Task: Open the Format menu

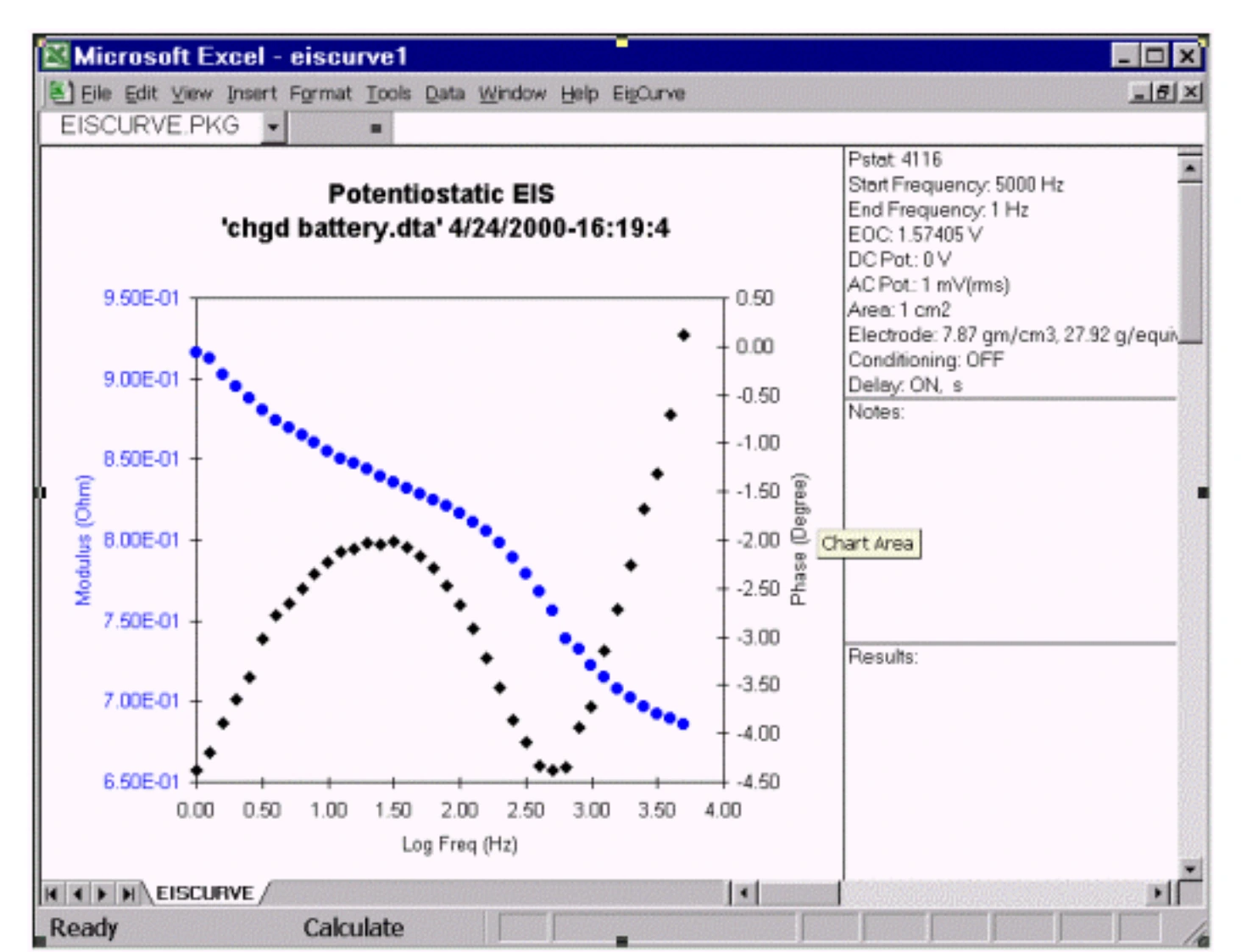Action: [320, 93]
